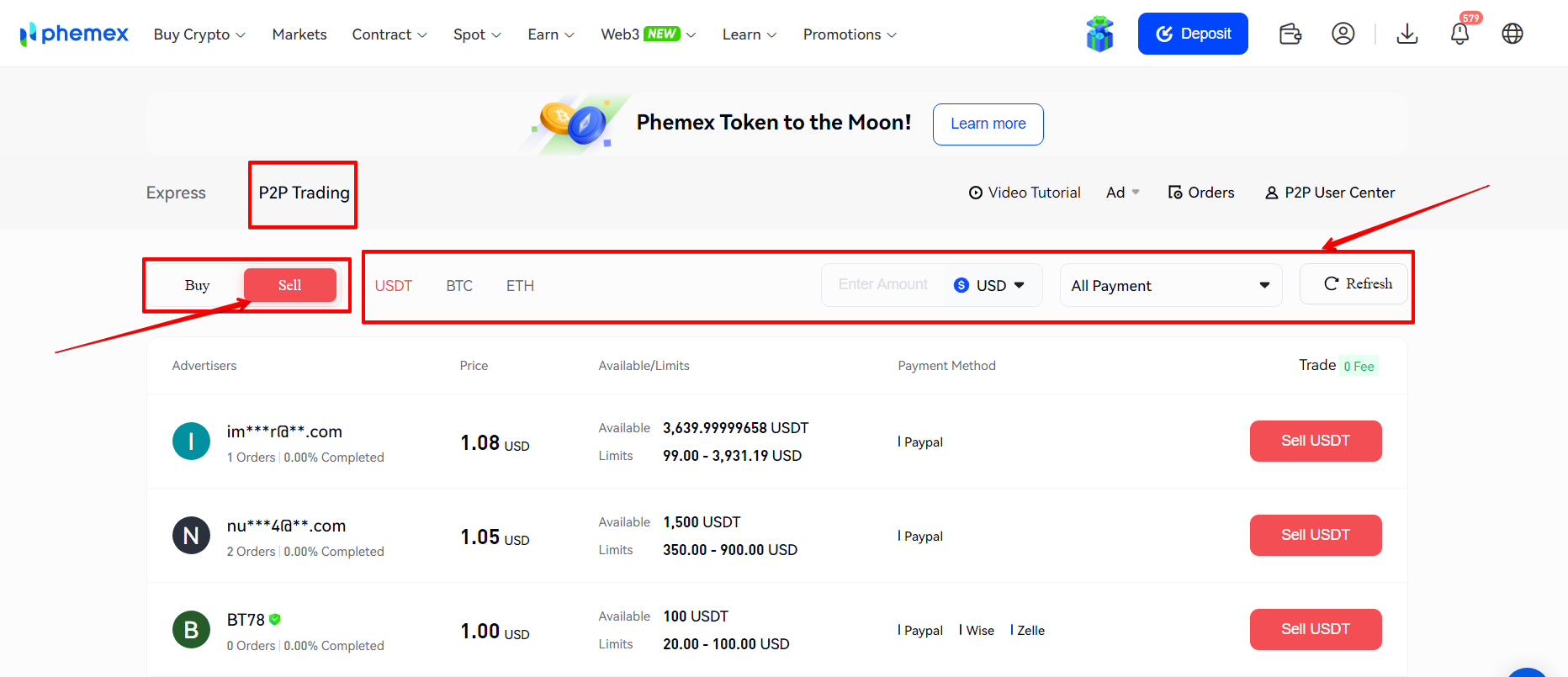Click BT78 verified badge icon
Screen dimensions: 1568x677
point(275,620)
